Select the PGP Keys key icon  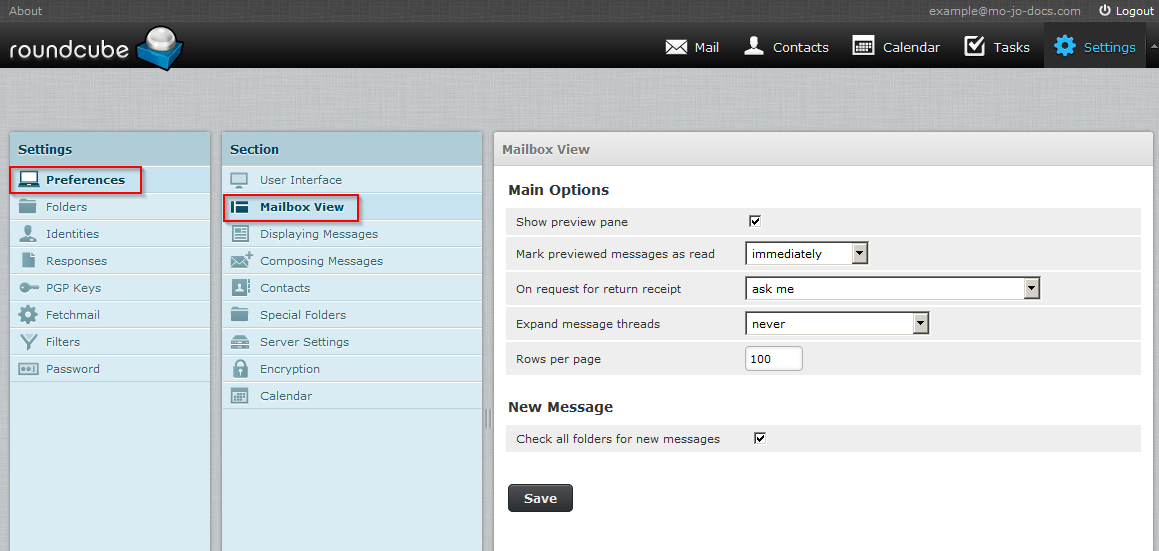tap(29, 288)
